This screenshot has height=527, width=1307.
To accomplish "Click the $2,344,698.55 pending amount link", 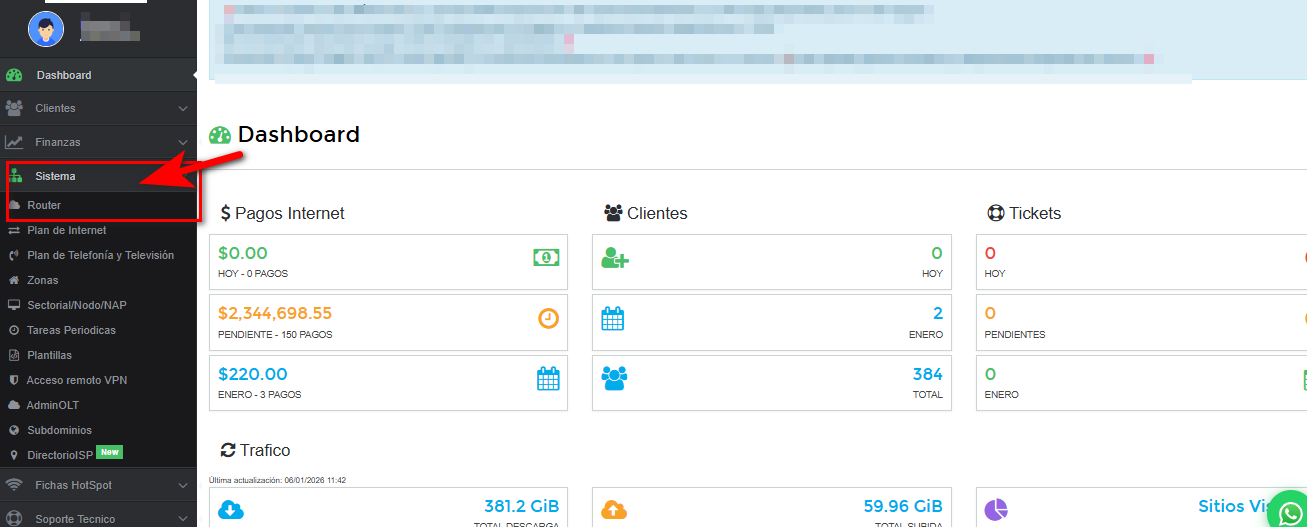I will (274, 313).
